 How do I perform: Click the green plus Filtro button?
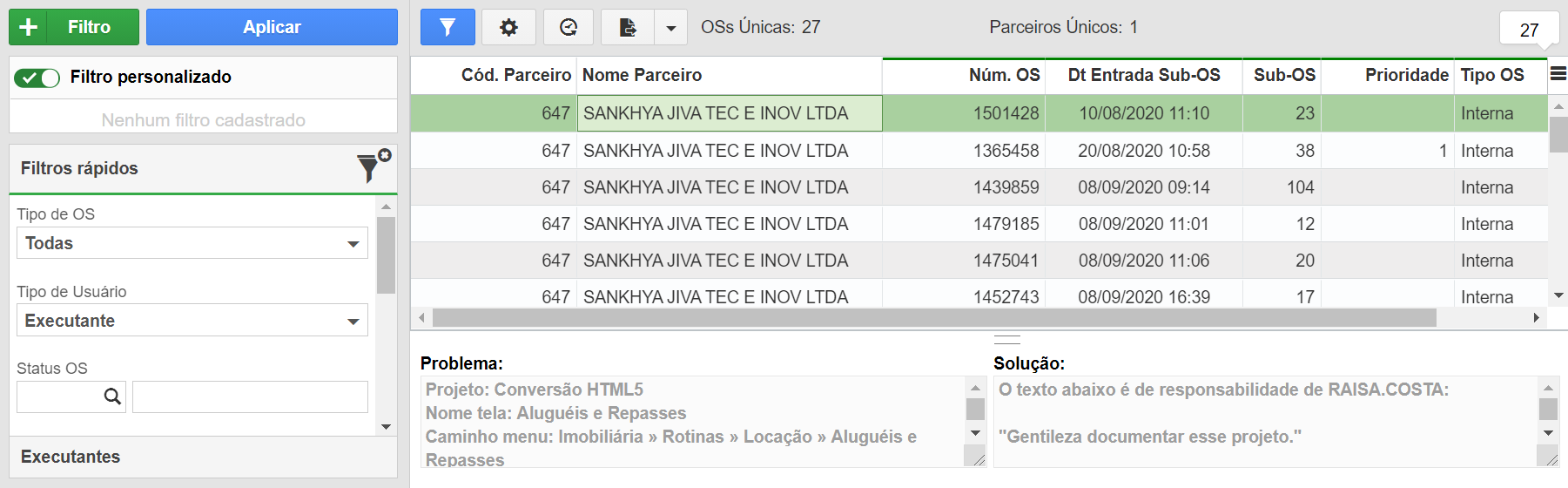[74, 27]
